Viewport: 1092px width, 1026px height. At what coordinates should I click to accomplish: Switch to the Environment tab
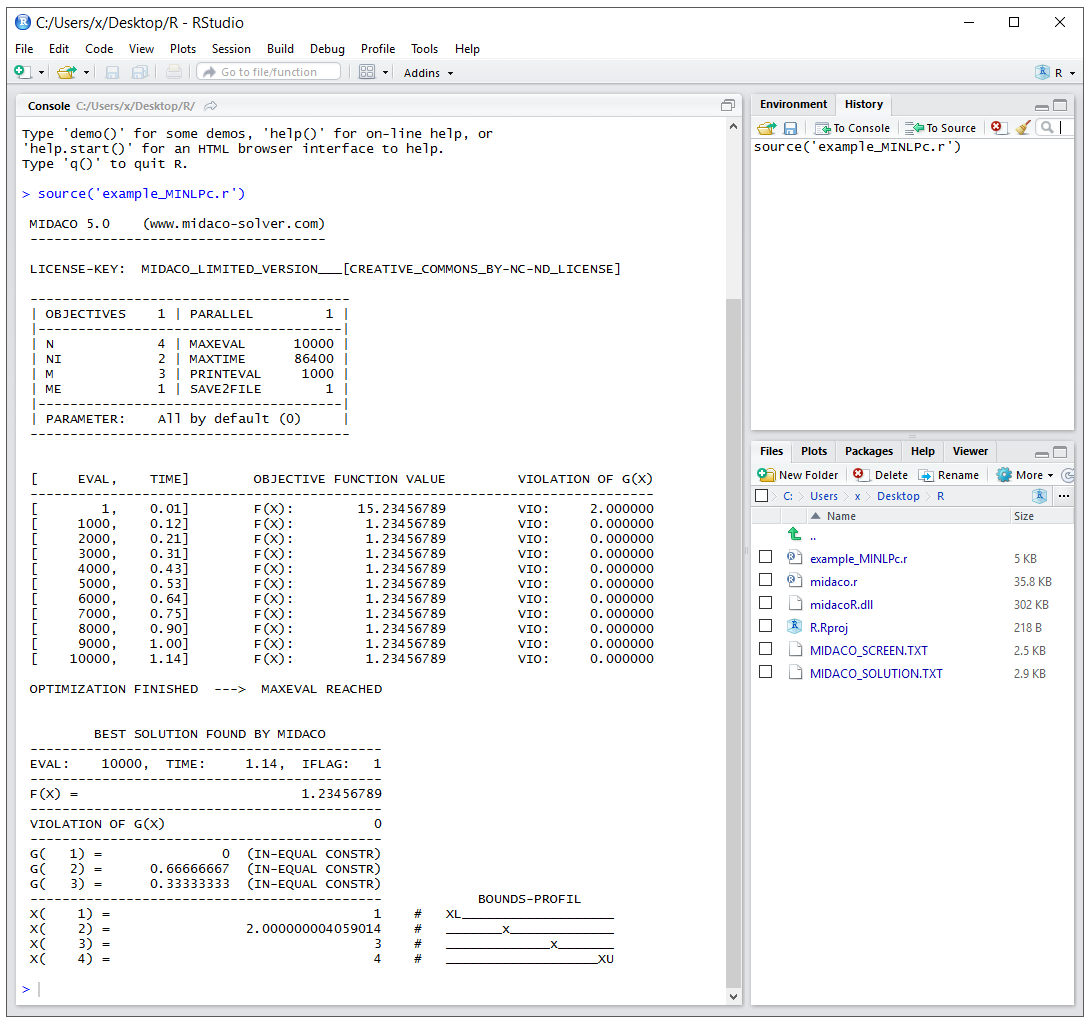point(793,104)
